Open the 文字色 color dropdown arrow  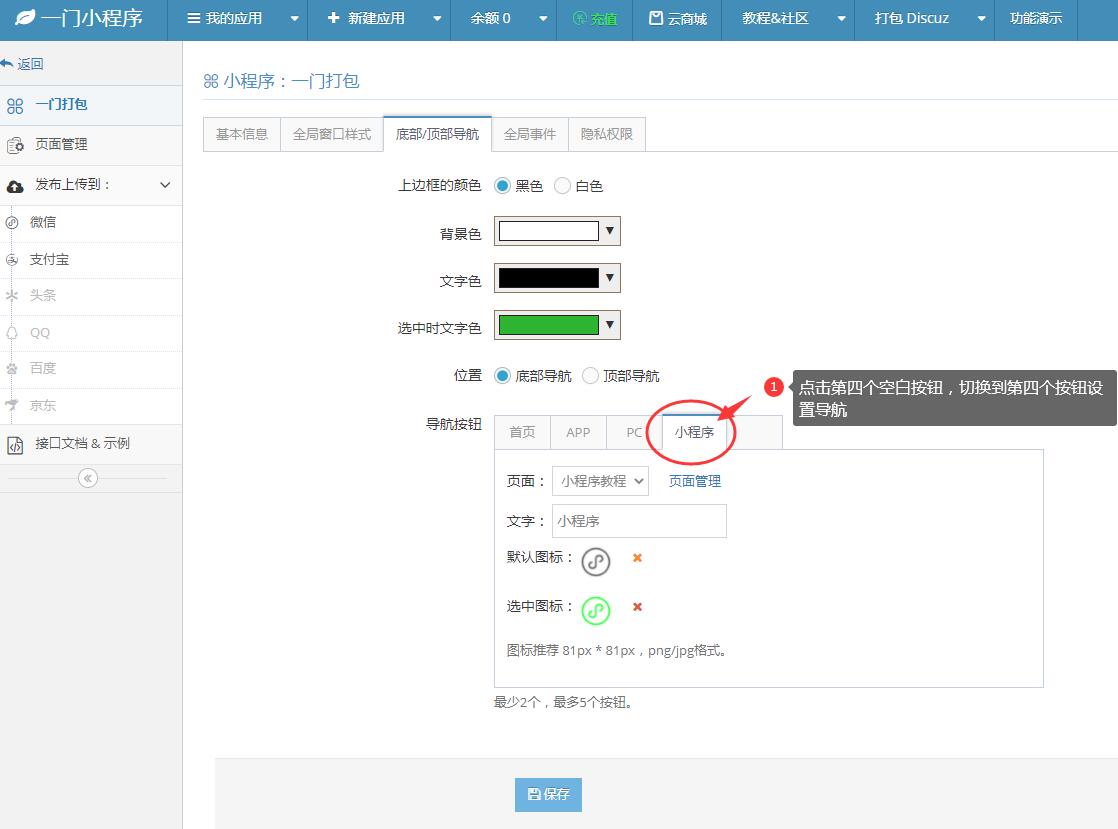(x=610, y=278)
